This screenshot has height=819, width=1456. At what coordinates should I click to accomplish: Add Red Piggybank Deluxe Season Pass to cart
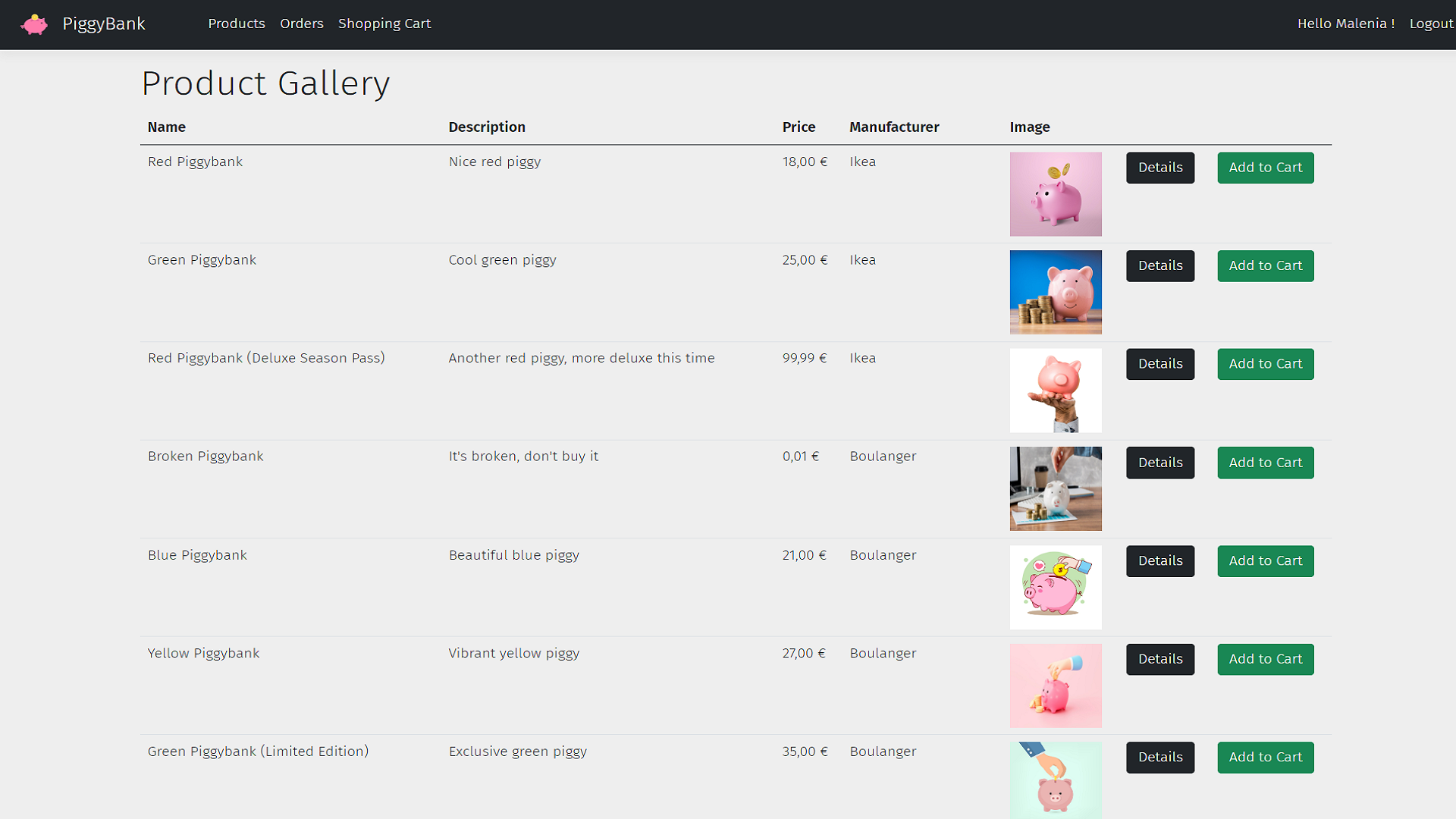(1265, 364)
